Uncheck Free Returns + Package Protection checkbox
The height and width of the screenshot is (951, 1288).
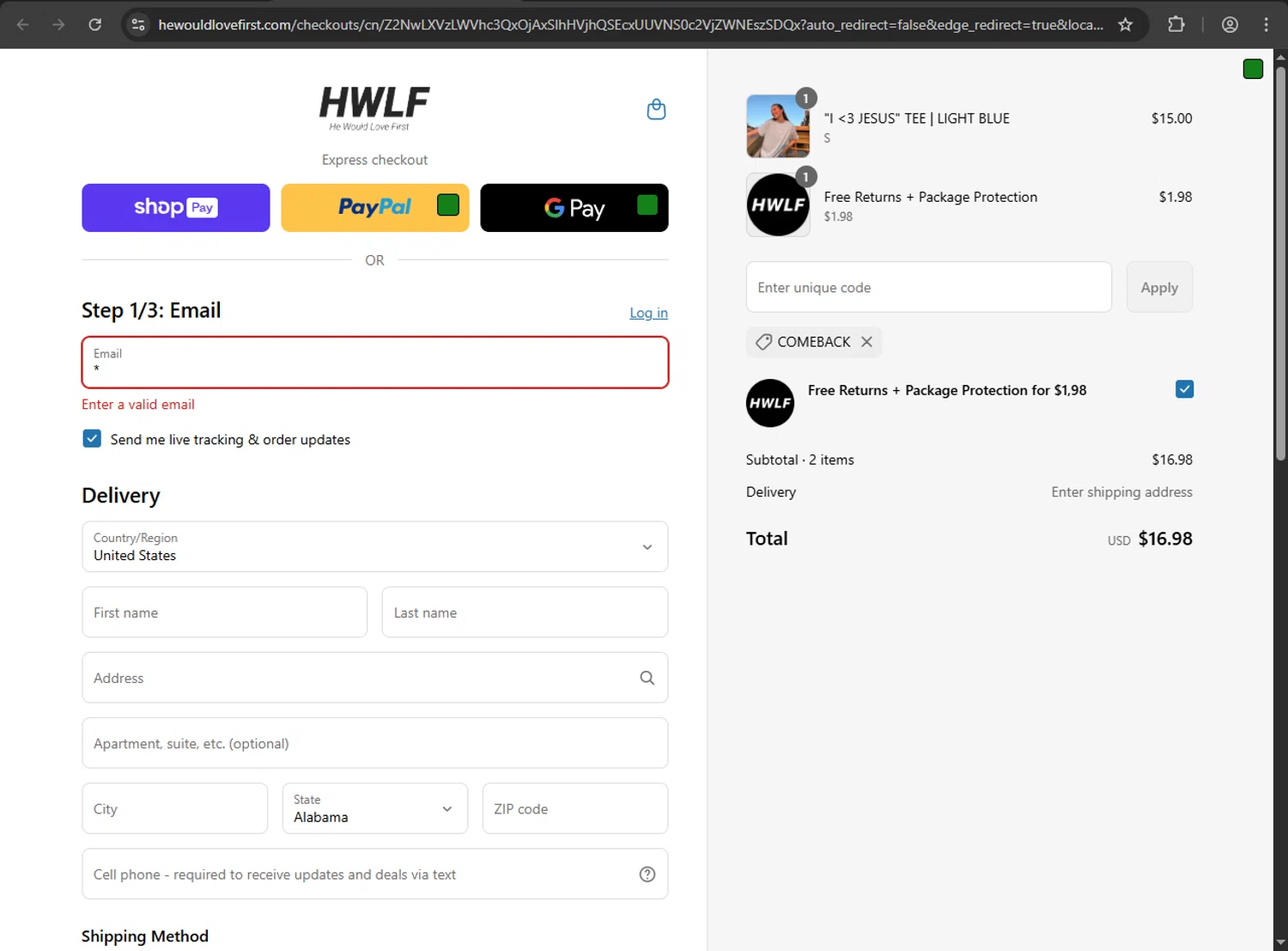click(x=1184, y=389)
